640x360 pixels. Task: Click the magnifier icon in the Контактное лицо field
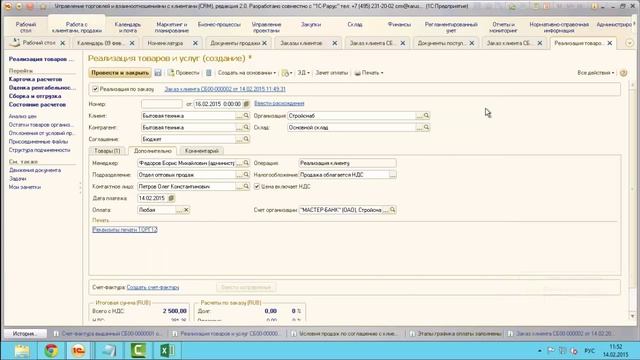pyautogui.click(x=246, y=187)
